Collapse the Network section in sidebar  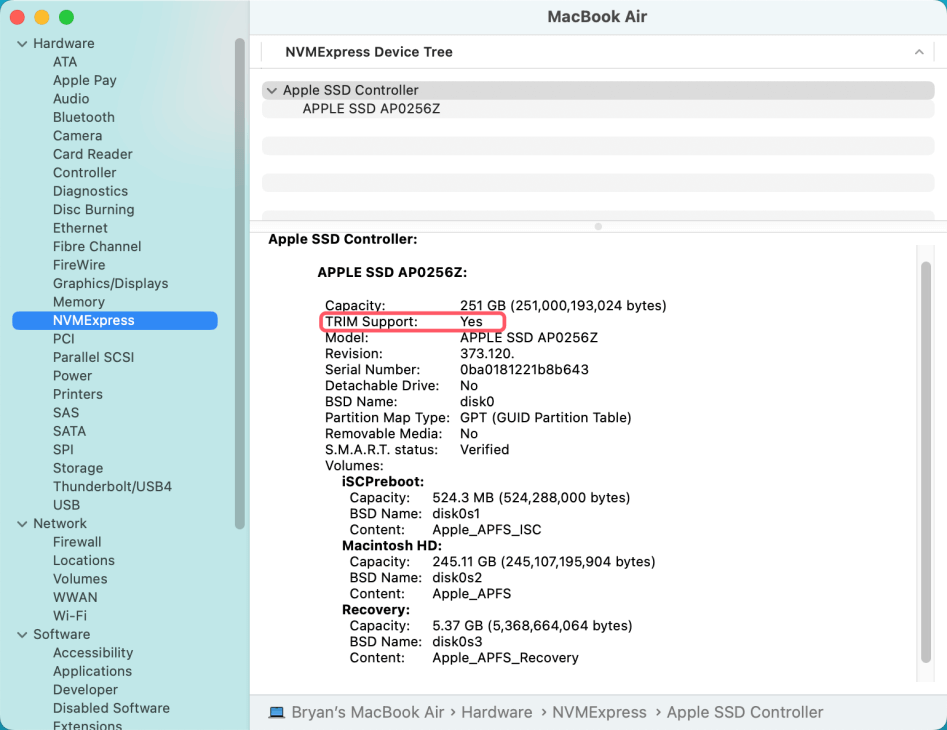pos(22,524)
